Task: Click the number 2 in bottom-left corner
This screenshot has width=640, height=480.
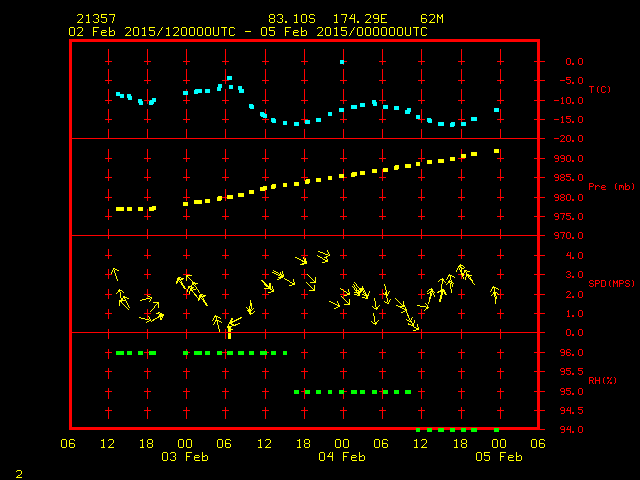Action: coord(18,472)
